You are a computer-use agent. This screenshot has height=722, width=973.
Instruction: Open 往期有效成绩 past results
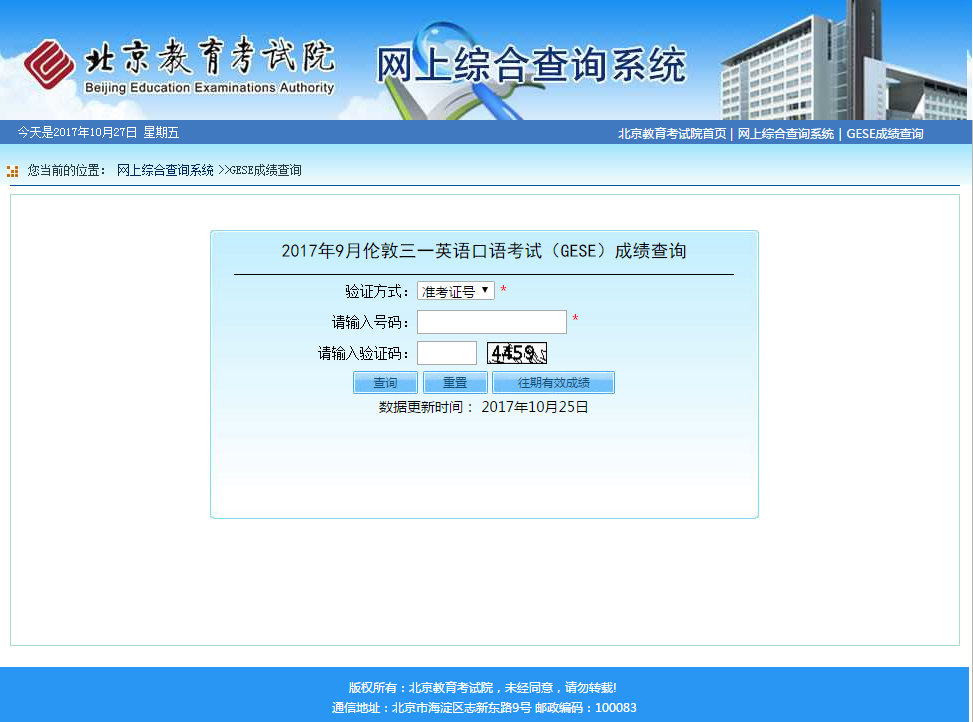coord(553,383)
